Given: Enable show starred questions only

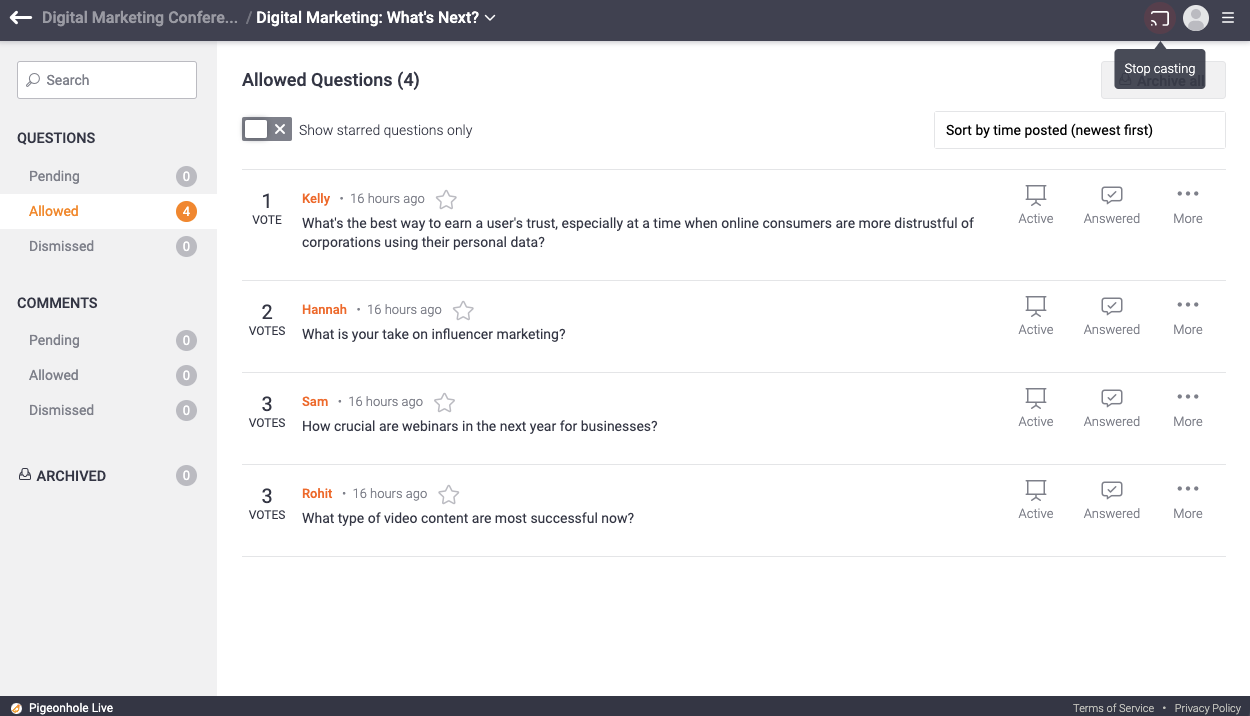Looking at the screenshot, I should [266, 129].
